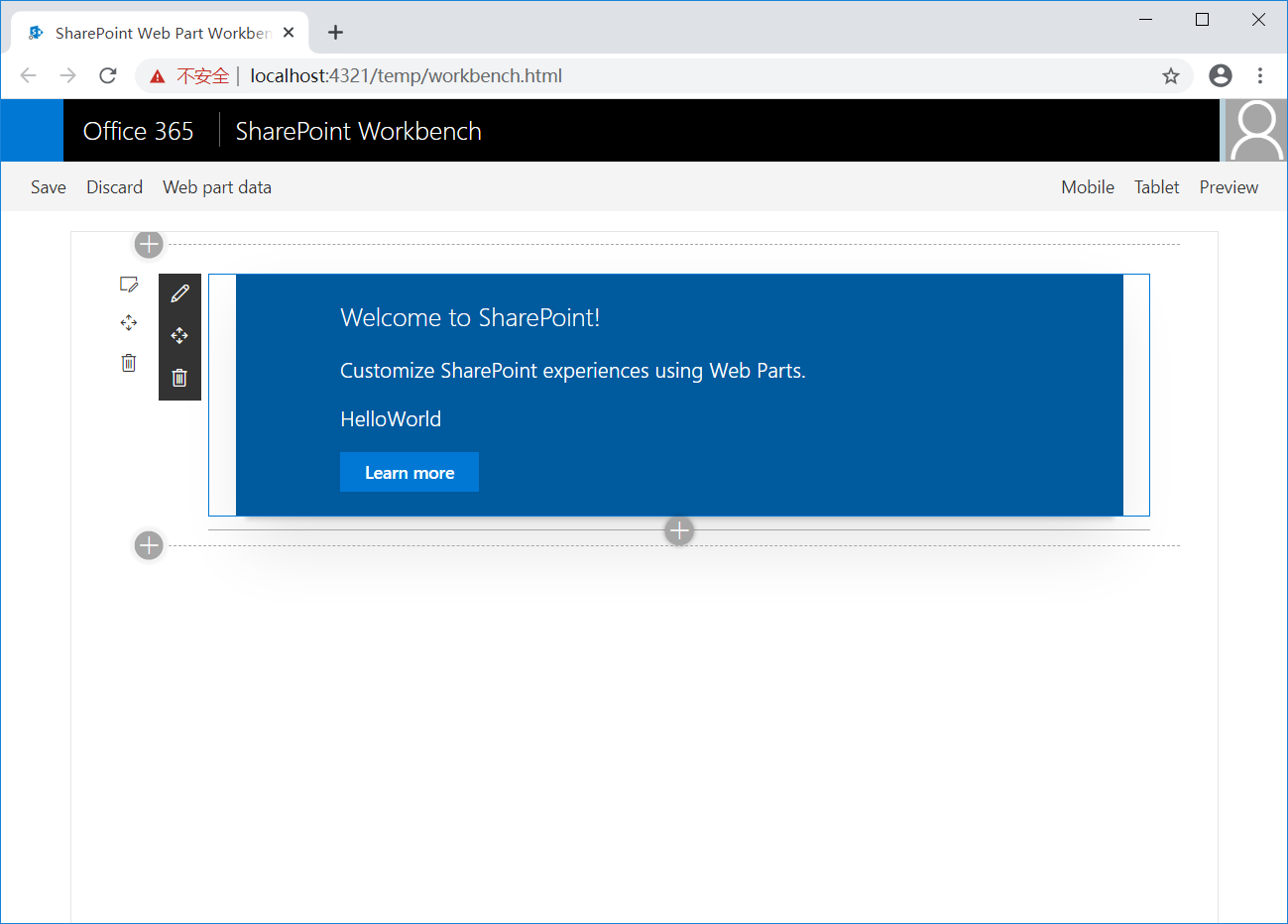Click the SharePoint Workbench title
The image size is (1288, 924).
358,131
